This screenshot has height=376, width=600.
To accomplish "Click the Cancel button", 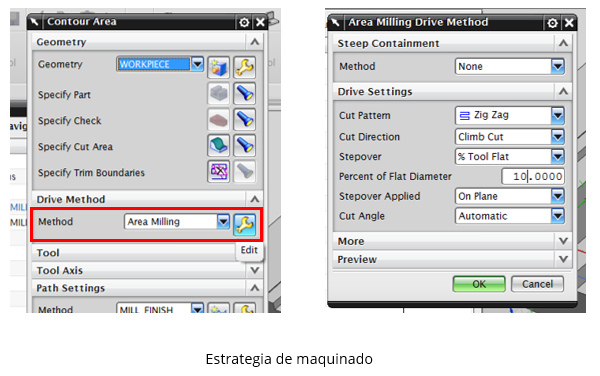I will [x=537, y=284].
